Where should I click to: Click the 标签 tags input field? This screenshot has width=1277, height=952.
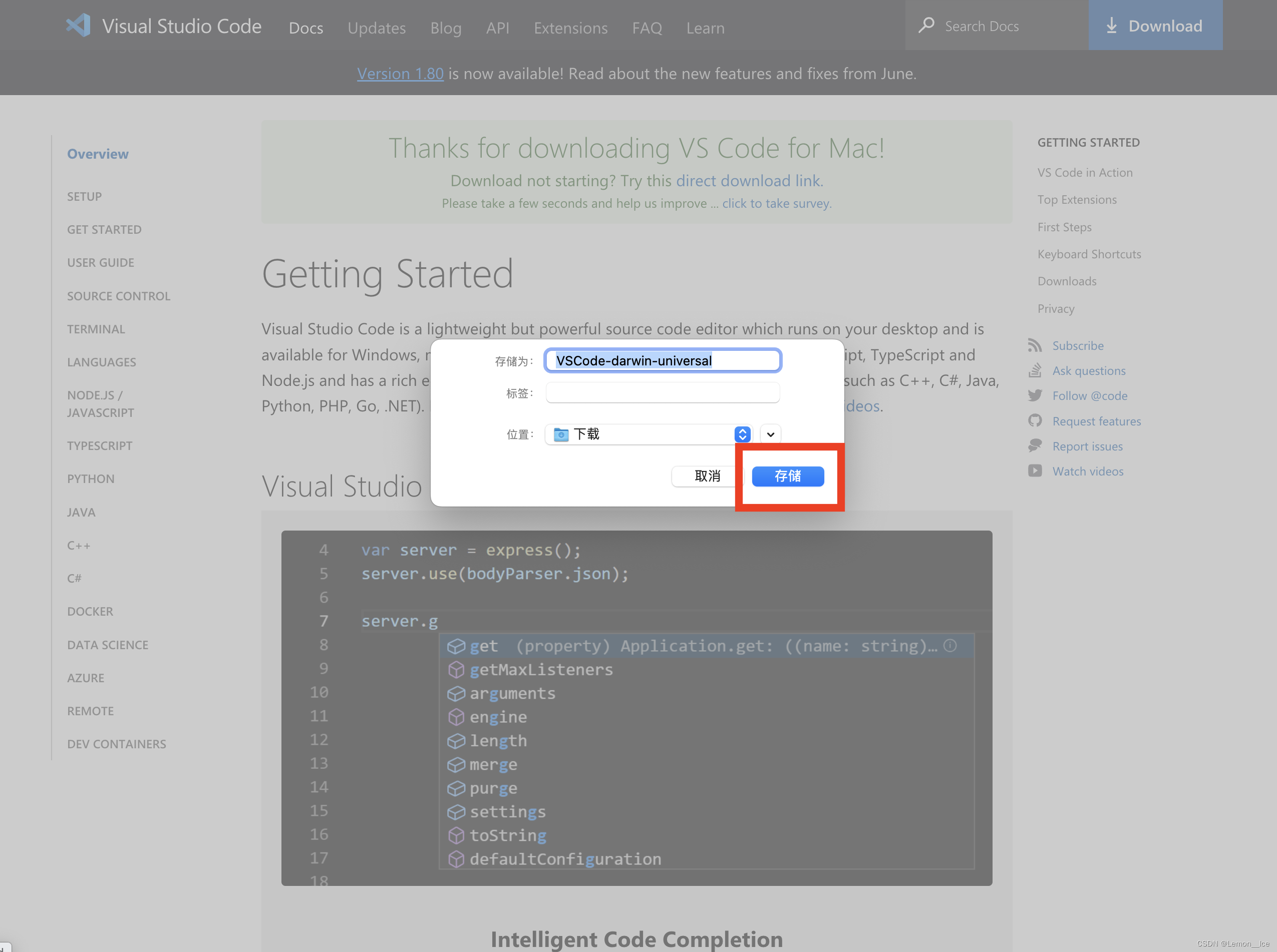[x=663, y=393]
